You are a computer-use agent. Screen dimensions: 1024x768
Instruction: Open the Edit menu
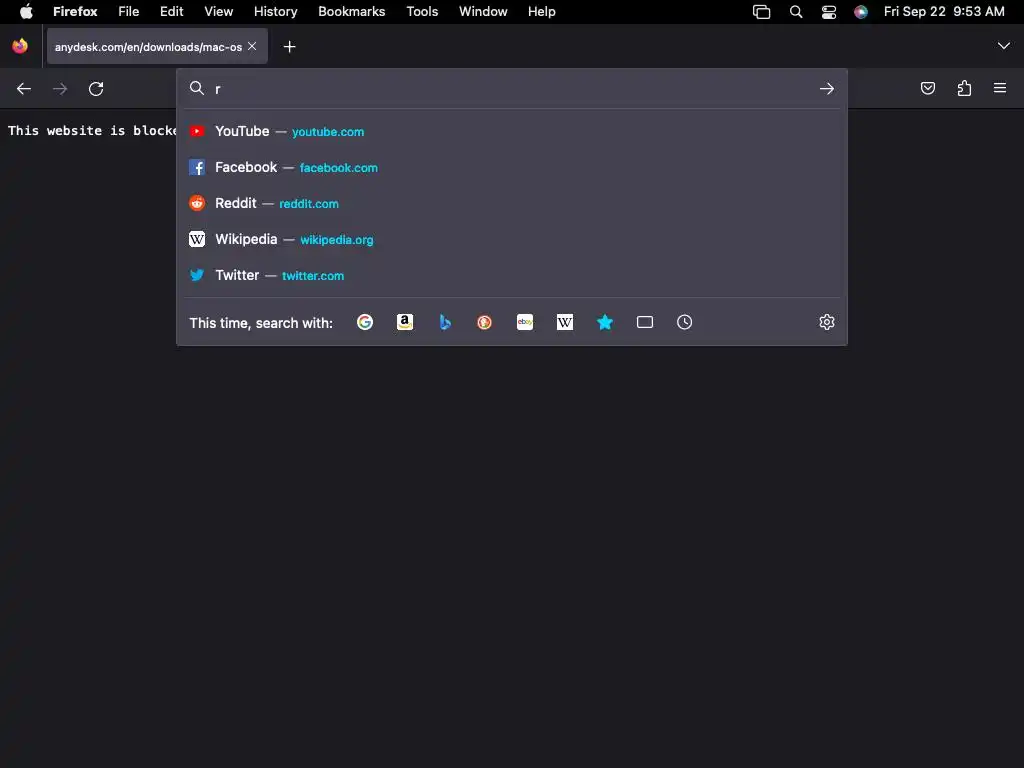coord(172,12)
